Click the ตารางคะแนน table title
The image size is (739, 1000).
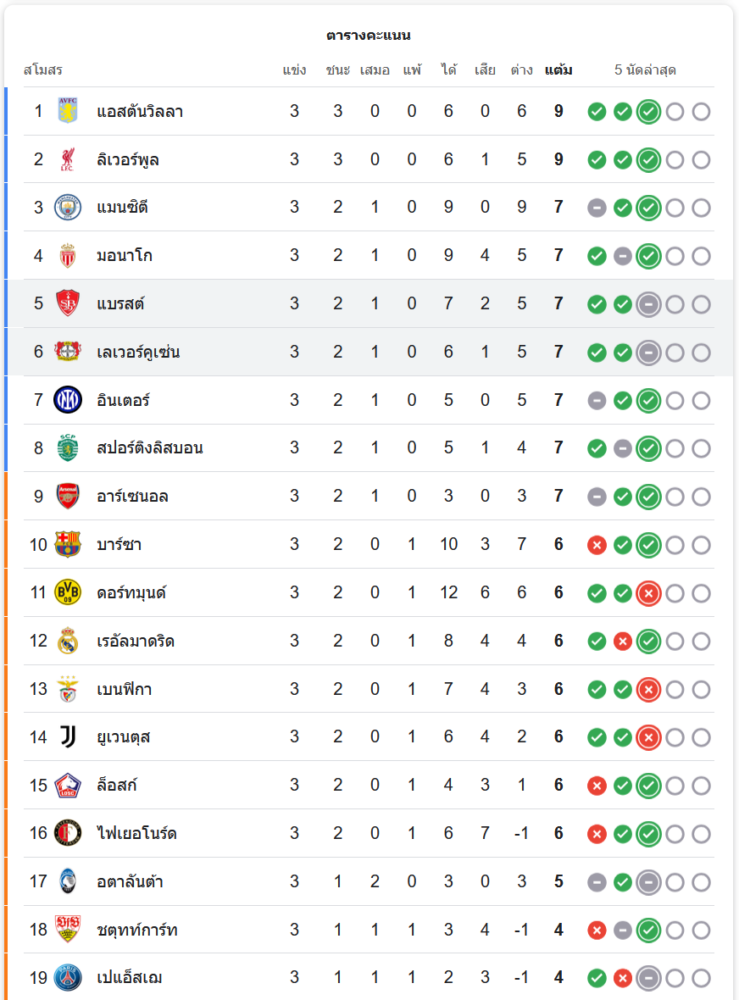(x=369, y=35)
